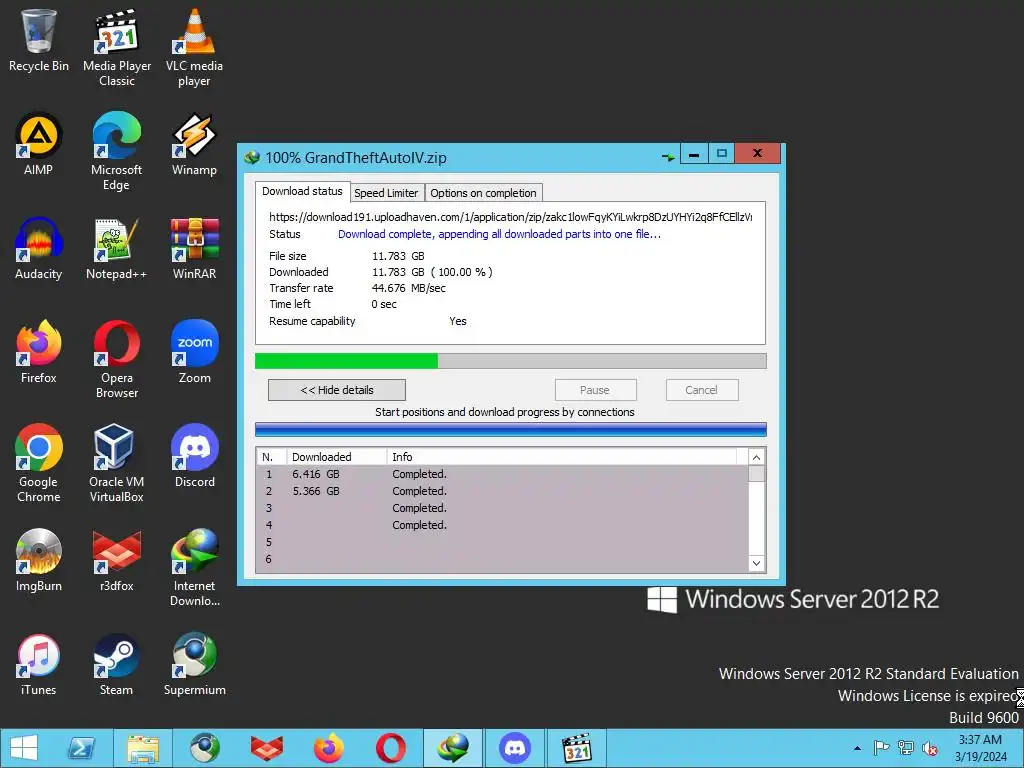Open Opera from the taskbar
The width and height of the screenshot is (1024, 768).
pyautogui.click(x=391, y=748)
